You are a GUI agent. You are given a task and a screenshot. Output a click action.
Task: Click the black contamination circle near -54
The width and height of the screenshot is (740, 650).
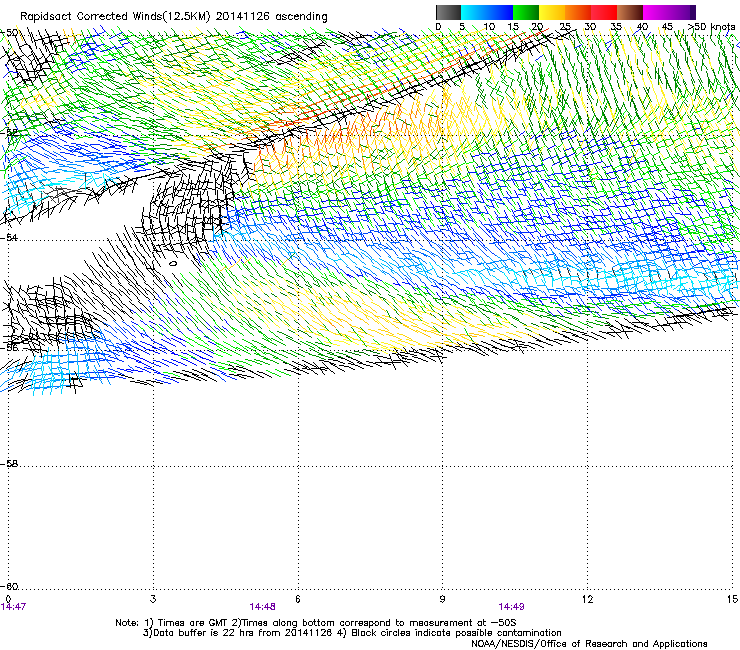(173, 263)
